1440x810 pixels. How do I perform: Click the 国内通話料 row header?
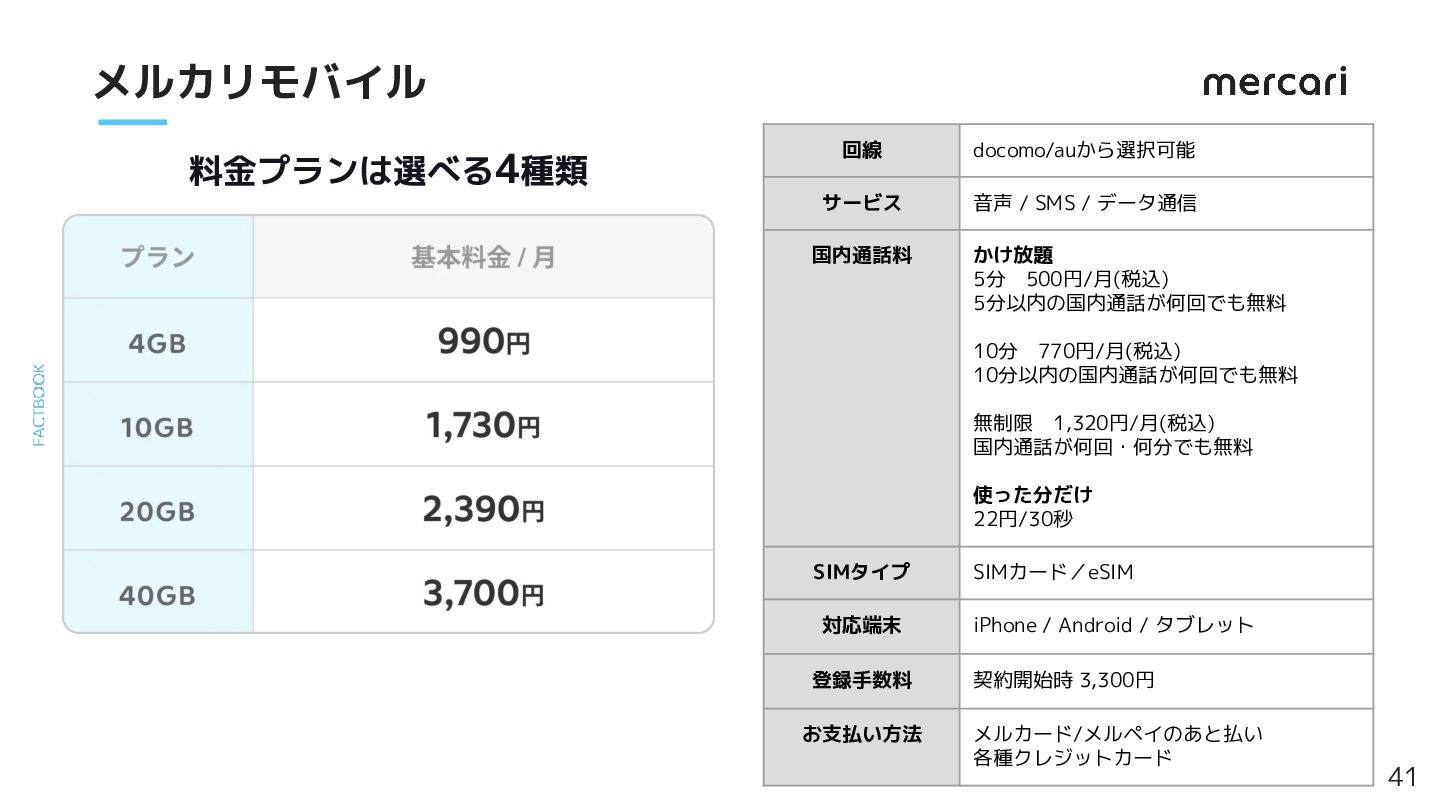pyautogui.click(x=862, y=388)
